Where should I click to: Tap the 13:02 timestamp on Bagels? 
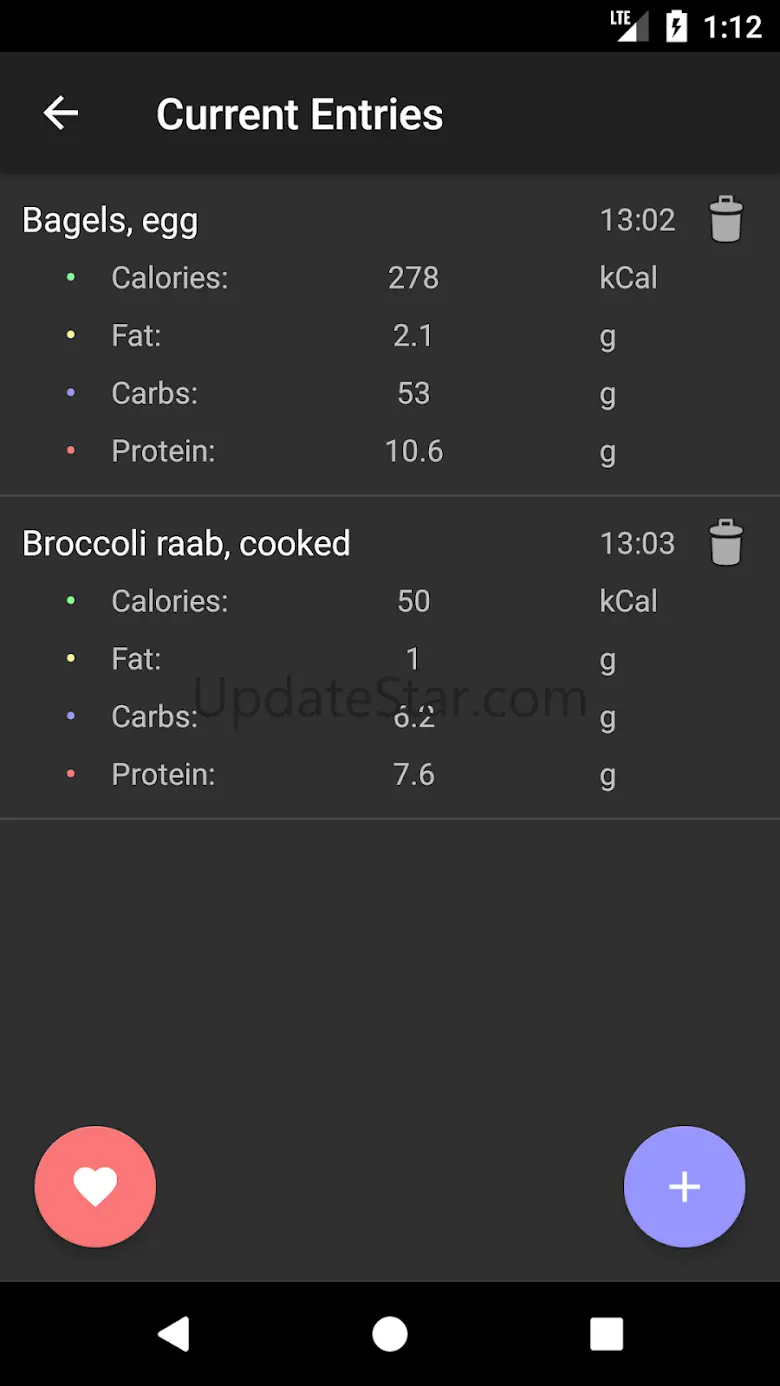(637, 220)
